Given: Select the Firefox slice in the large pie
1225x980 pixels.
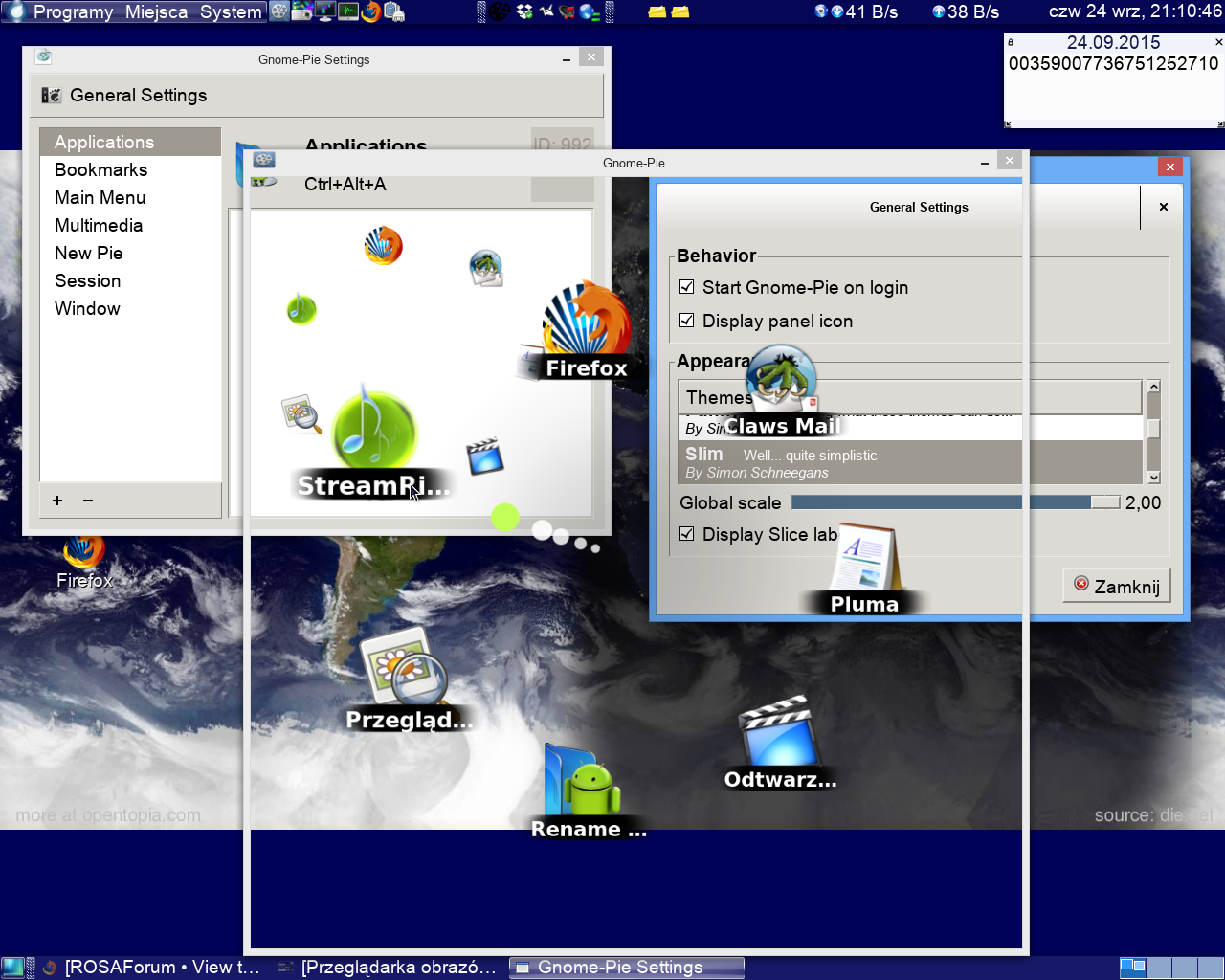Looking at the screenshot, I should (x=586, y=330).
